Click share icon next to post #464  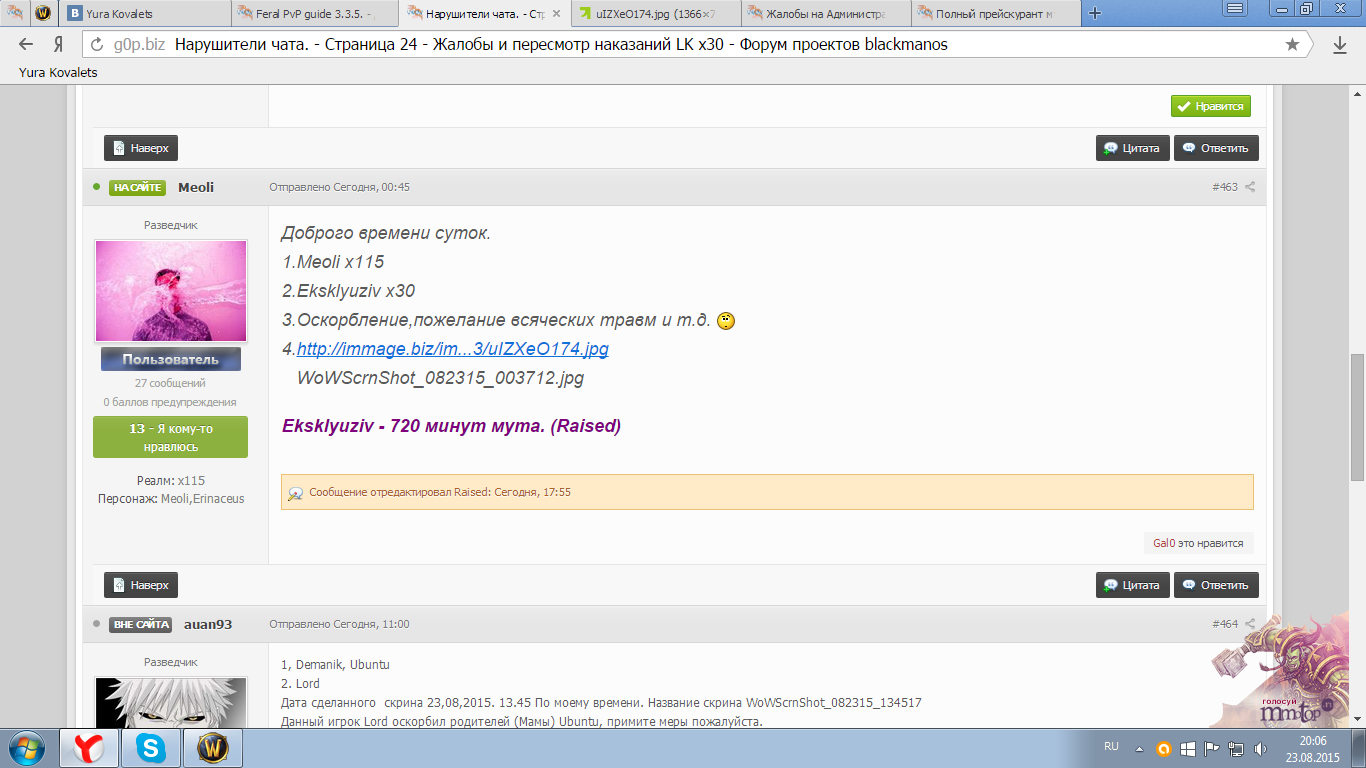(1250, 624)
